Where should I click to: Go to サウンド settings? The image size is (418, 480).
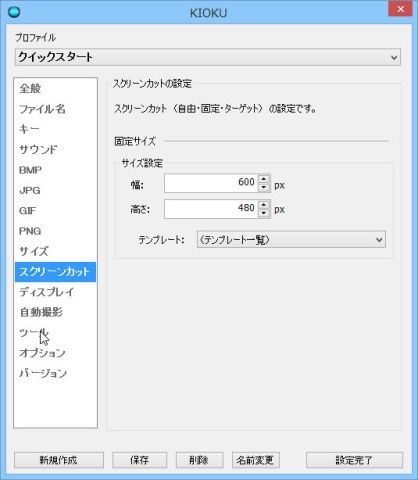[55, 149]
